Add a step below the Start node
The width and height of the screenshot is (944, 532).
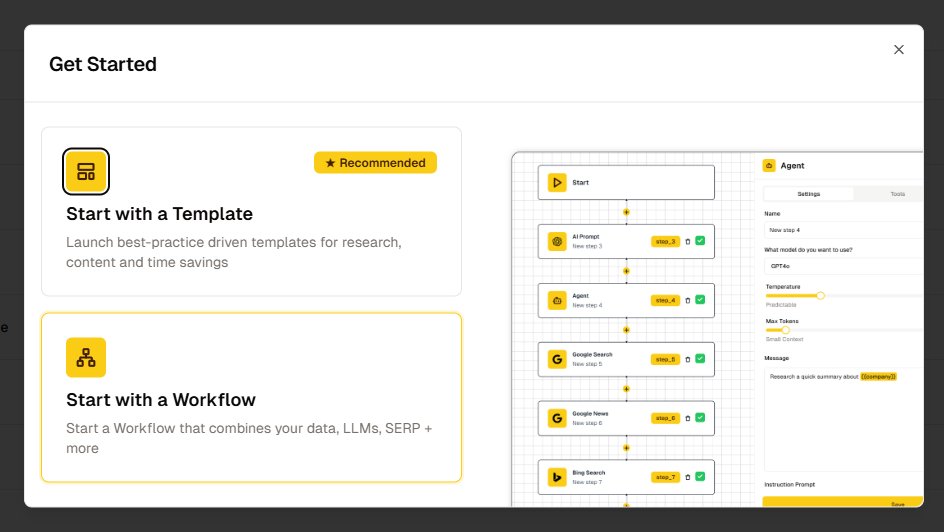[x=626, y=212]
